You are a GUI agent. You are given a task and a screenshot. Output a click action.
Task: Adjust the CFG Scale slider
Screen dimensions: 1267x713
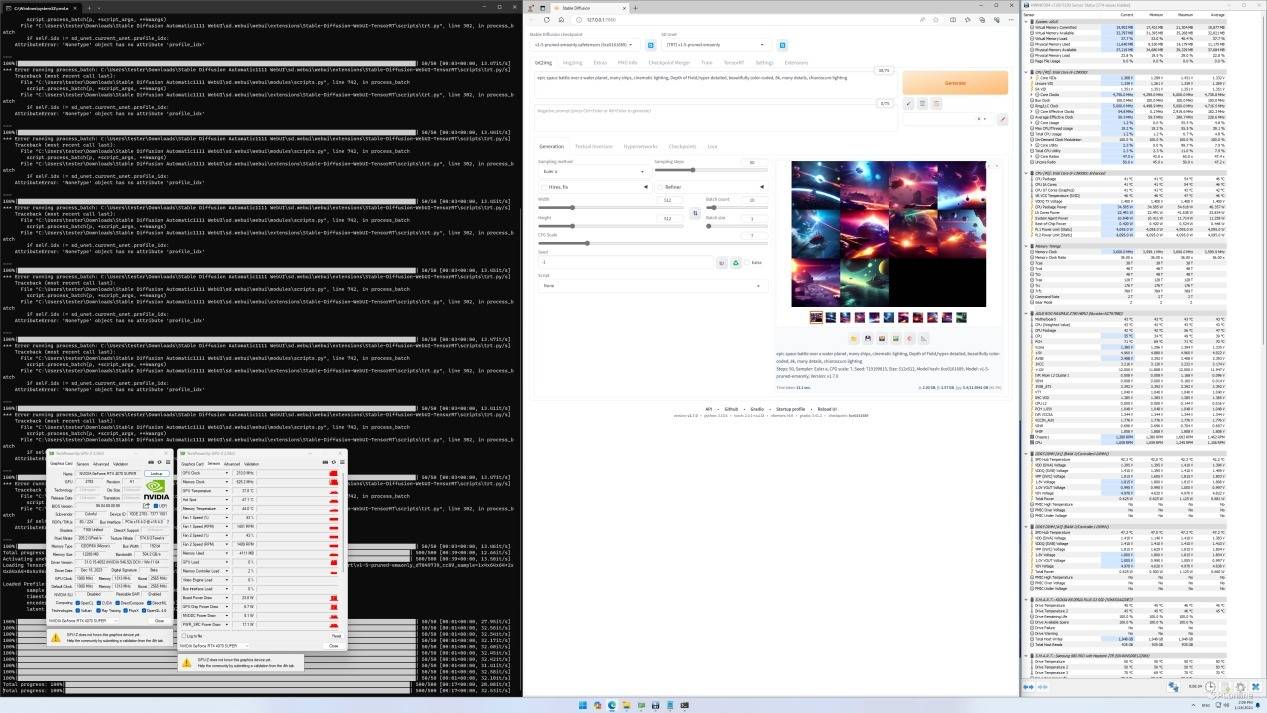pyautogui.click(x=586, y=243)
